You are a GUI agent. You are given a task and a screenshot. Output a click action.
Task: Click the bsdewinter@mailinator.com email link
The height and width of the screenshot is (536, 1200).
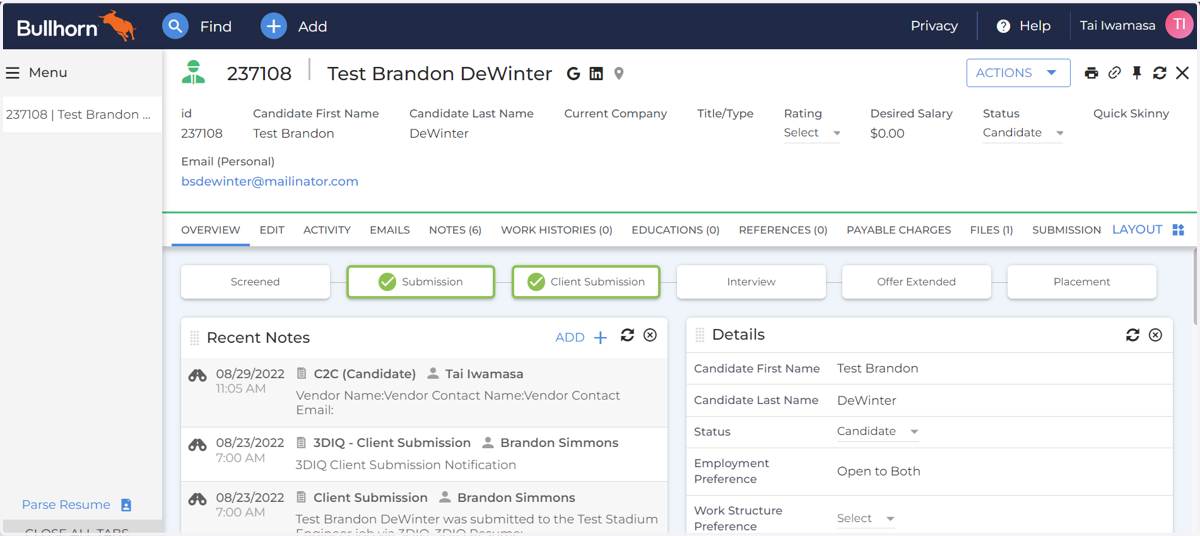click(x=270, y=182)
